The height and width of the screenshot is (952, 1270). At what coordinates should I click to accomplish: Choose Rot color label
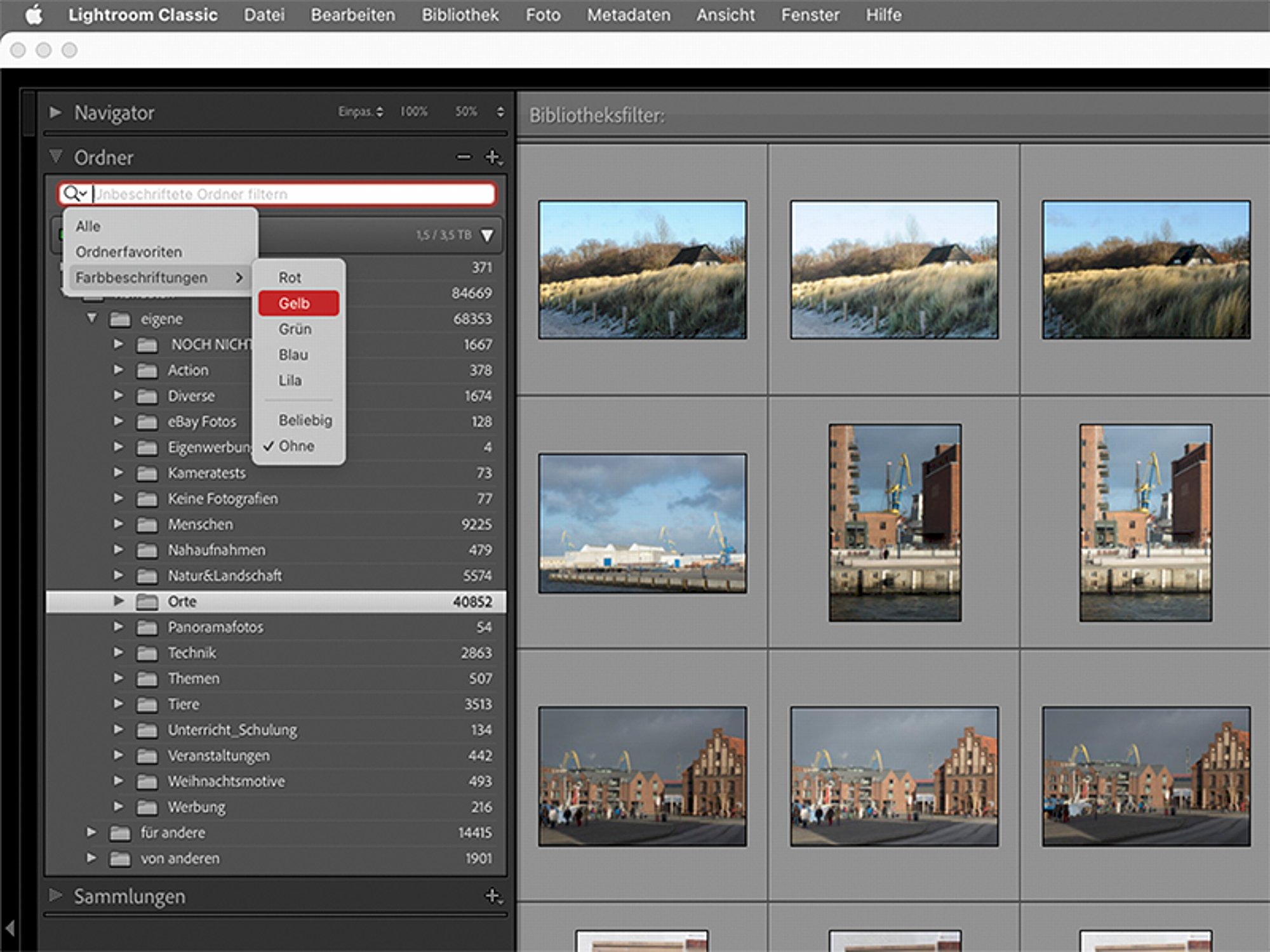point(290,277)
